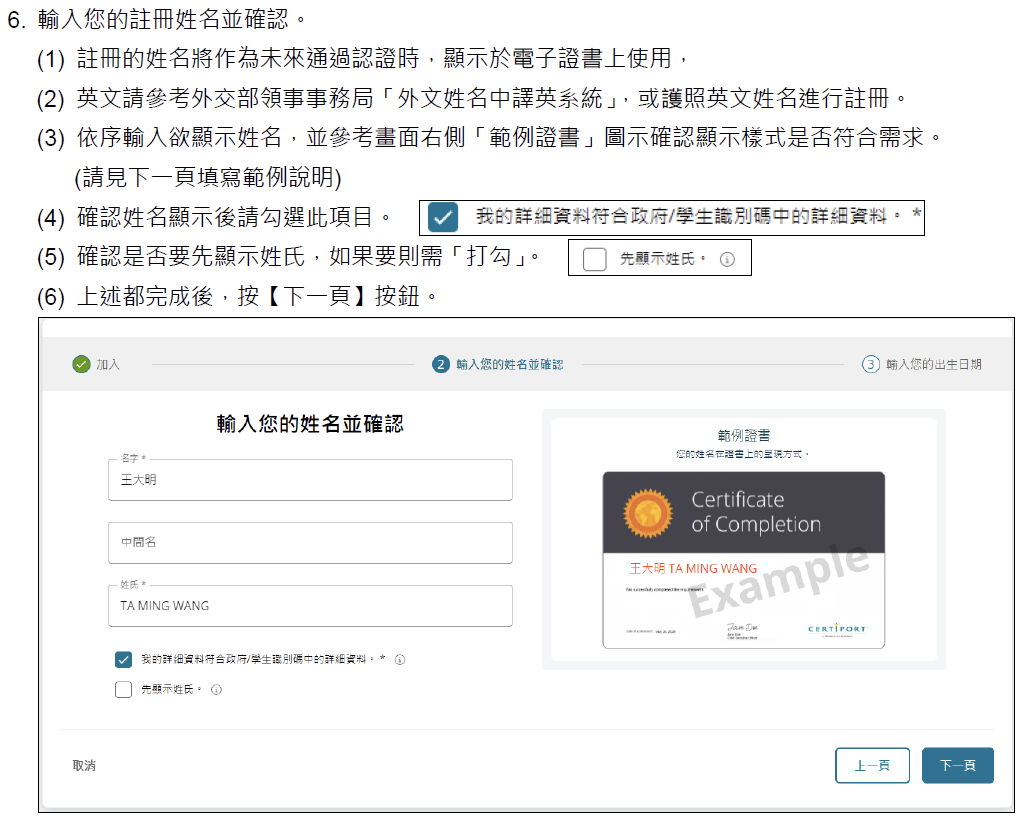The image size is (1036, 823).
Task: Click the Certificate of Completion title
Action: click(756, 512)
